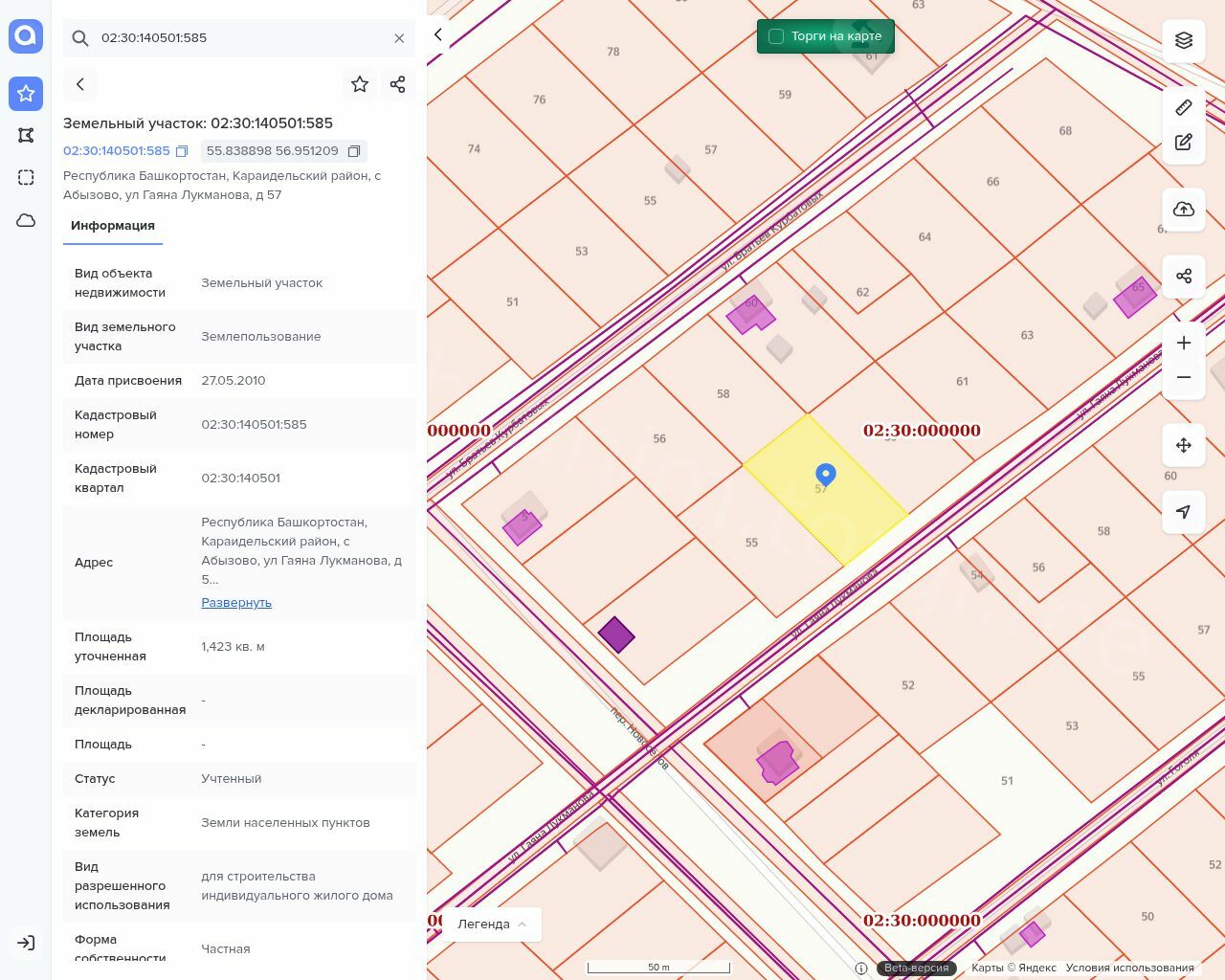This screenshot has width=1225, height=980.
Task: Zoom in the map with plus button
Action: [1184, 344]
